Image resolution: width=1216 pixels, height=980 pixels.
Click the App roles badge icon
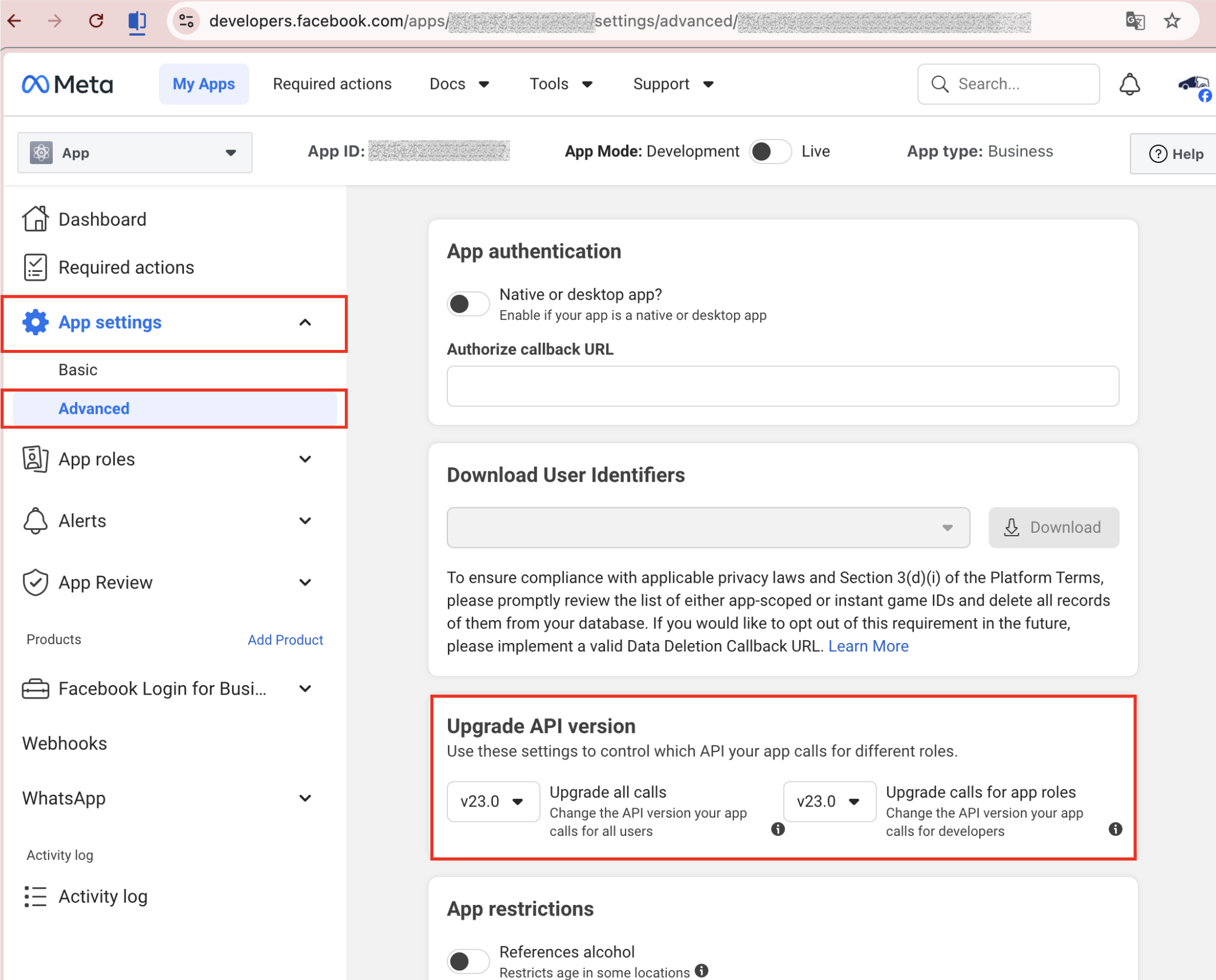pyautogui.click(x=35, y=459)
